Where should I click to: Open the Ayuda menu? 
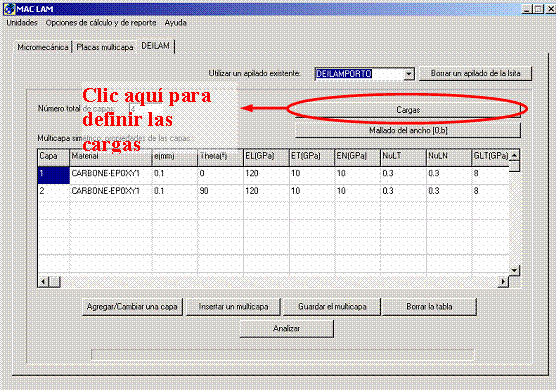tap(176, 23)
